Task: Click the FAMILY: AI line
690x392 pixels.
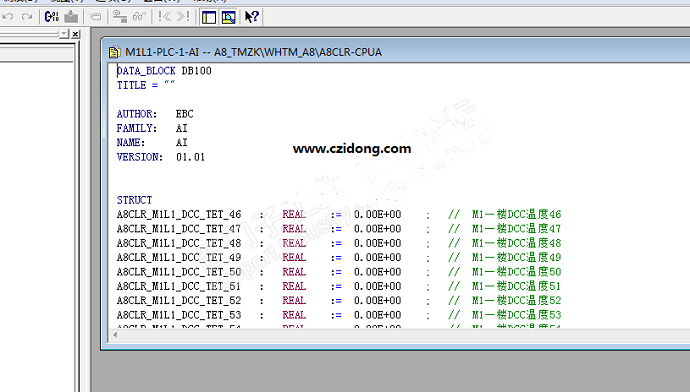Action: point(152,128)
